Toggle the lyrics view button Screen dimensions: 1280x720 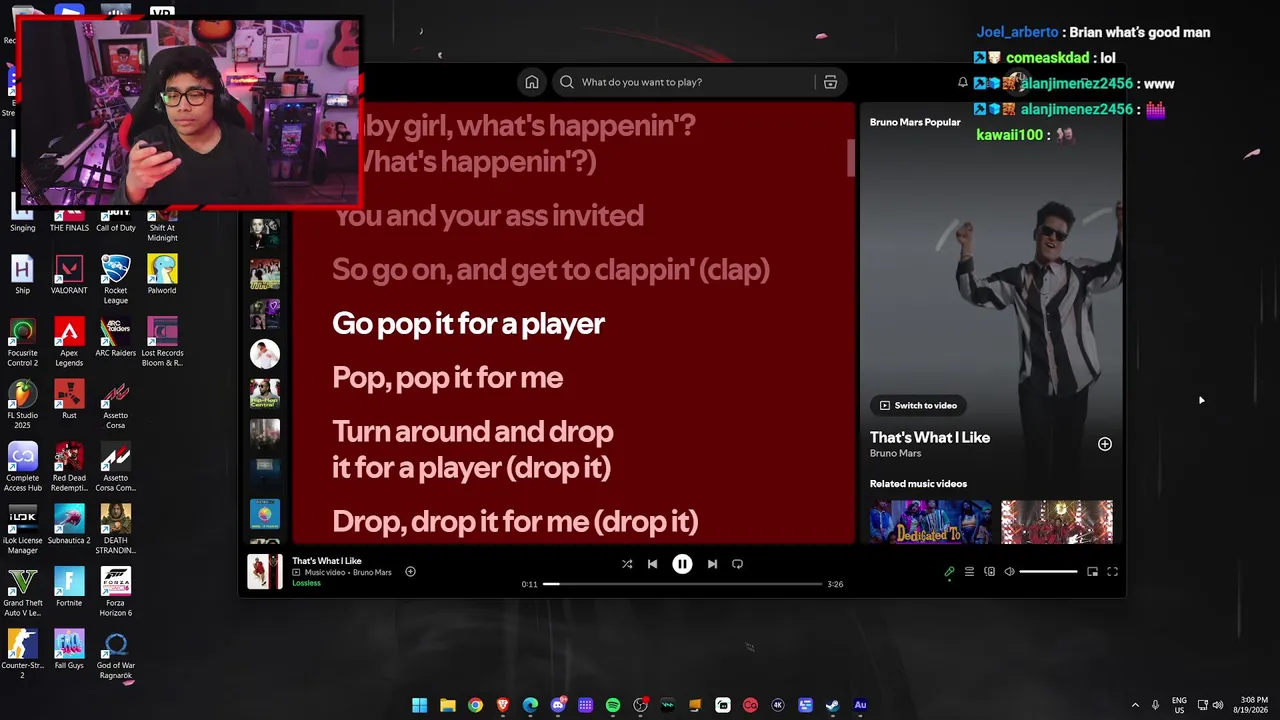(949, 572)
